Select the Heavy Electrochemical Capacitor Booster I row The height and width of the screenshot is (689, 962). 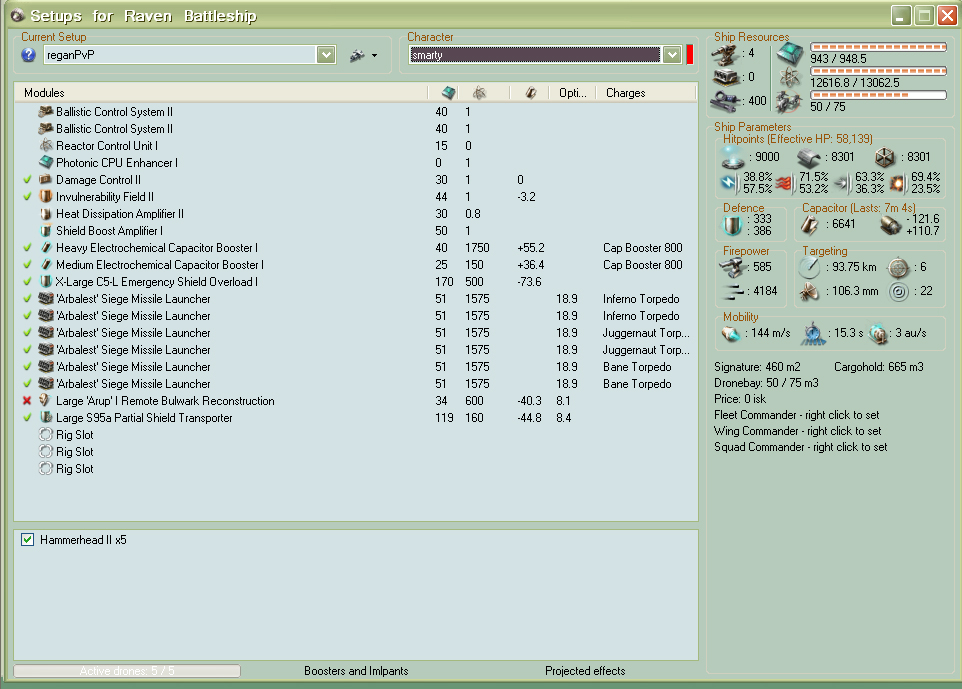tap(157, 248)
